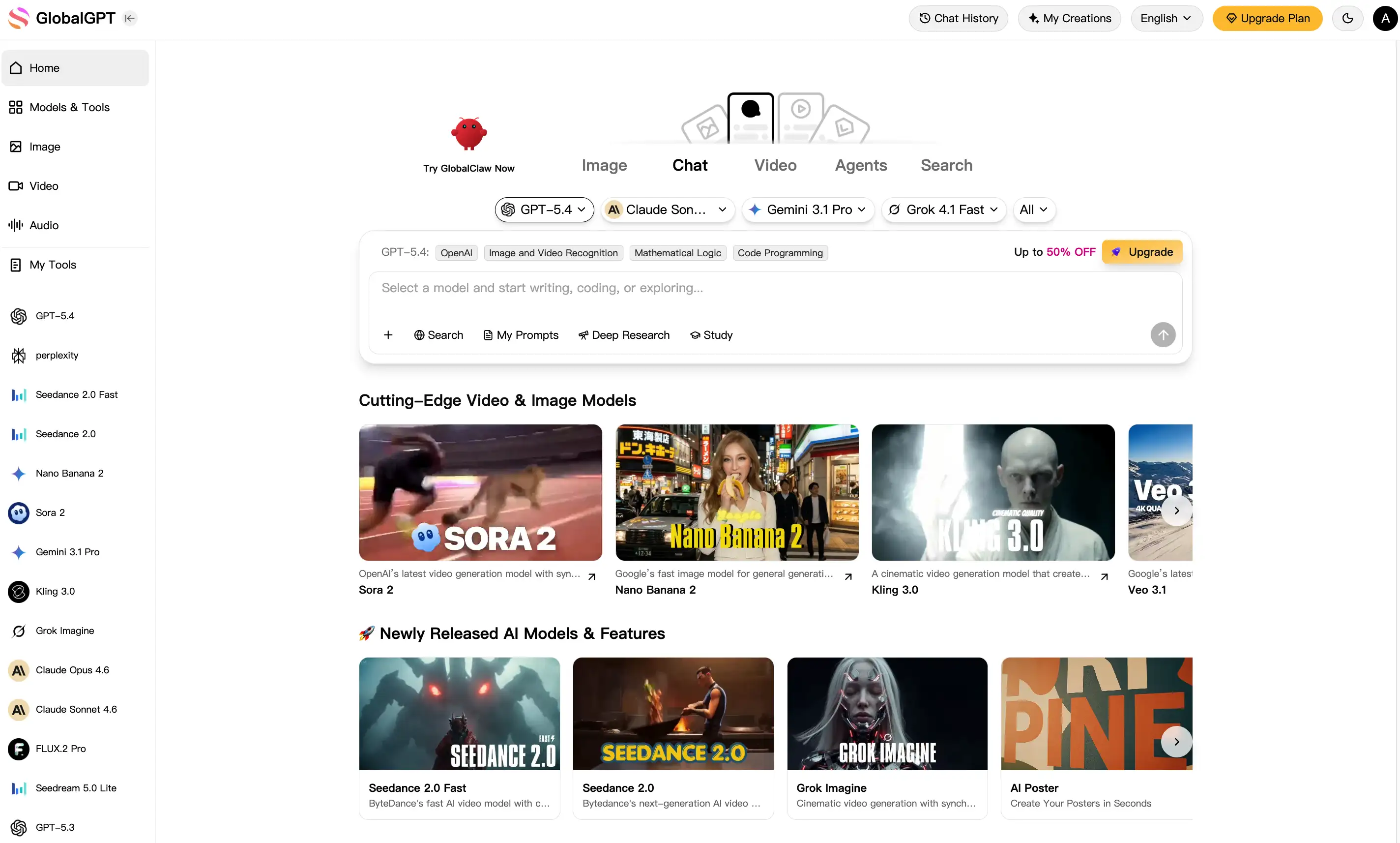Click the Upgrade Plan button
The width and height of the screenshot is (1400, 843).
pyautogui.click(x=1267, y=18)
